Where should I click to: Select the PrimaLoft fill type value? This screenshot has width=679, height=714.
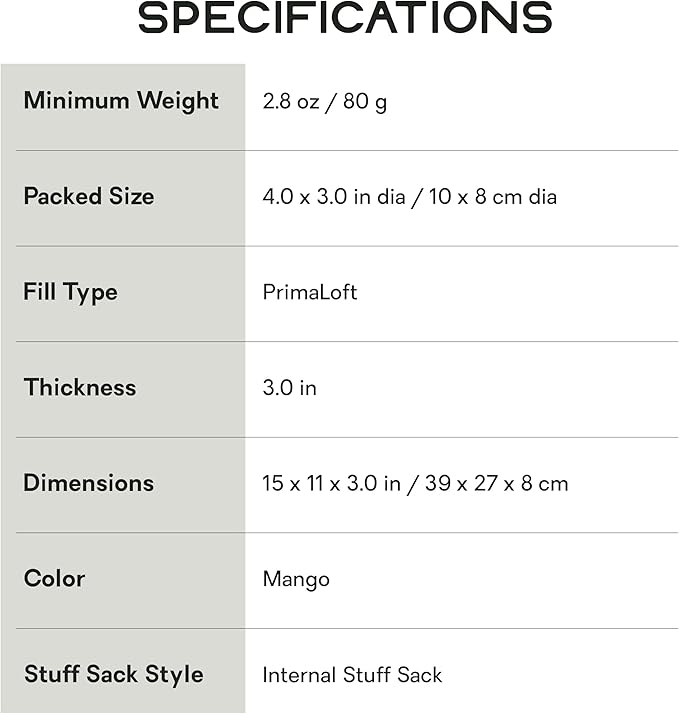click(x=310, y=292)
